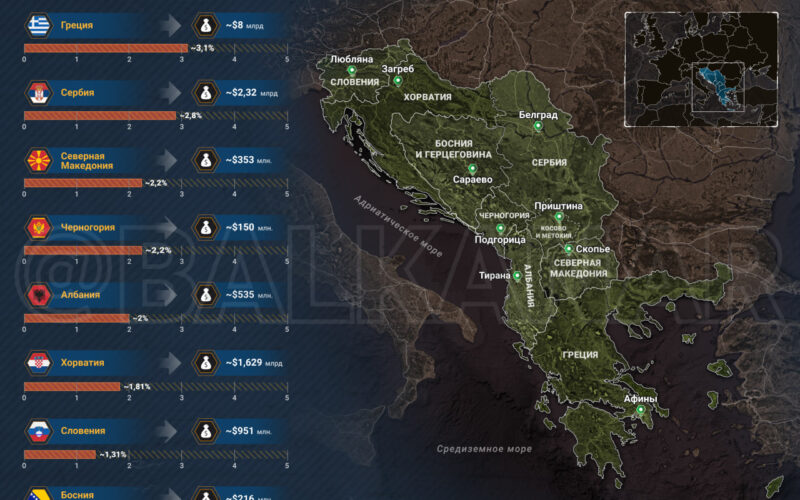Click the ~$1,629 млрд value
This screenshot has height=500, width=800.
(x=254, y=363)
